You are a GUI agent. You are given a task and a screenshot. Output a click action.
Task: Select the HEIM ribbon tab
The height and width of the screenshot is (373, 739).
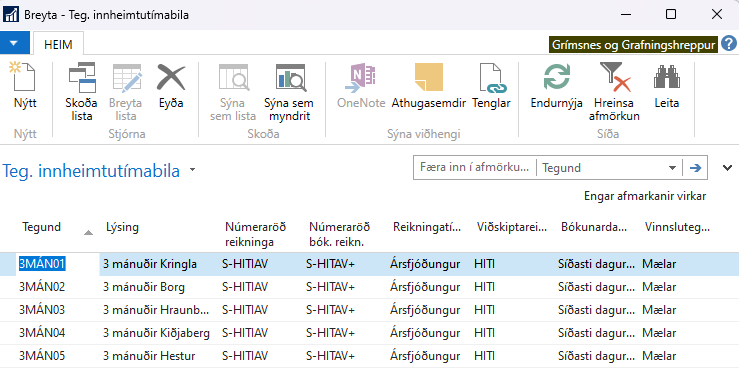pos(58,45)
